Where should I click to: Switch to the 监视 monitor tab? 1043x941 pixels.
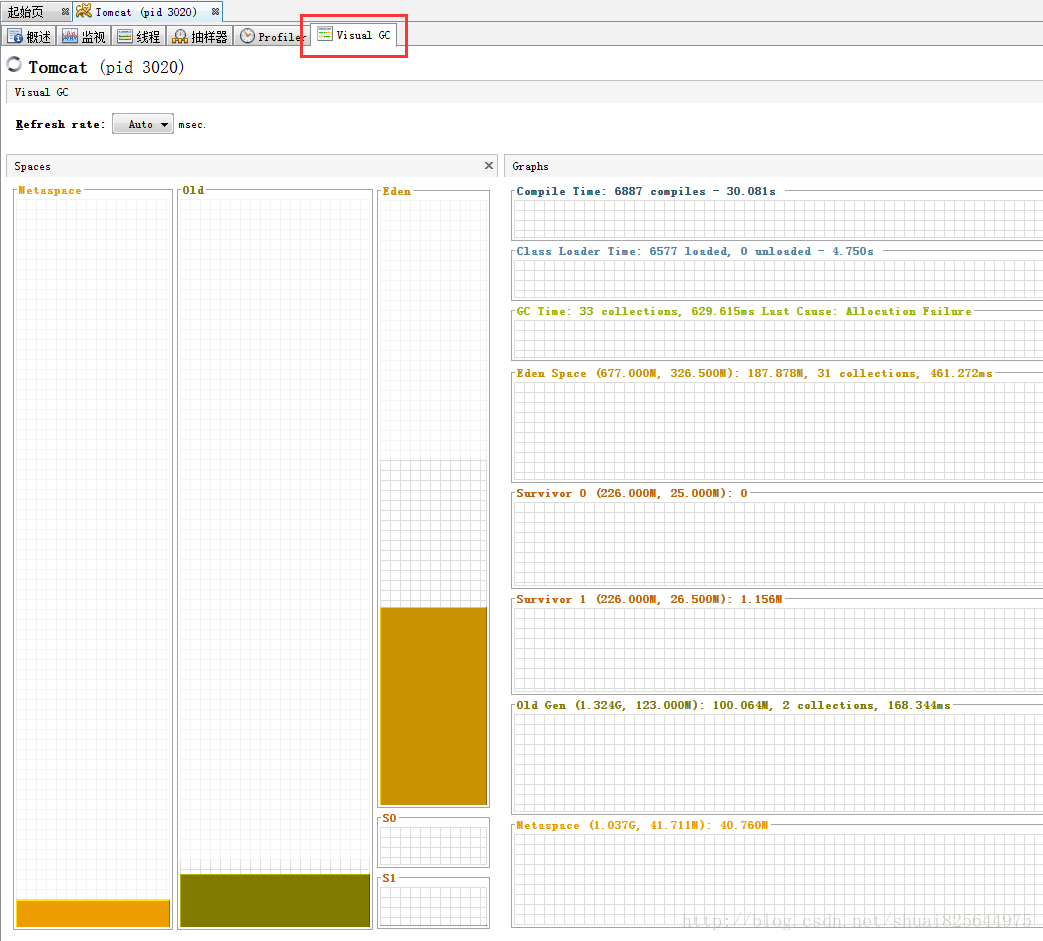tap(83, 37)
